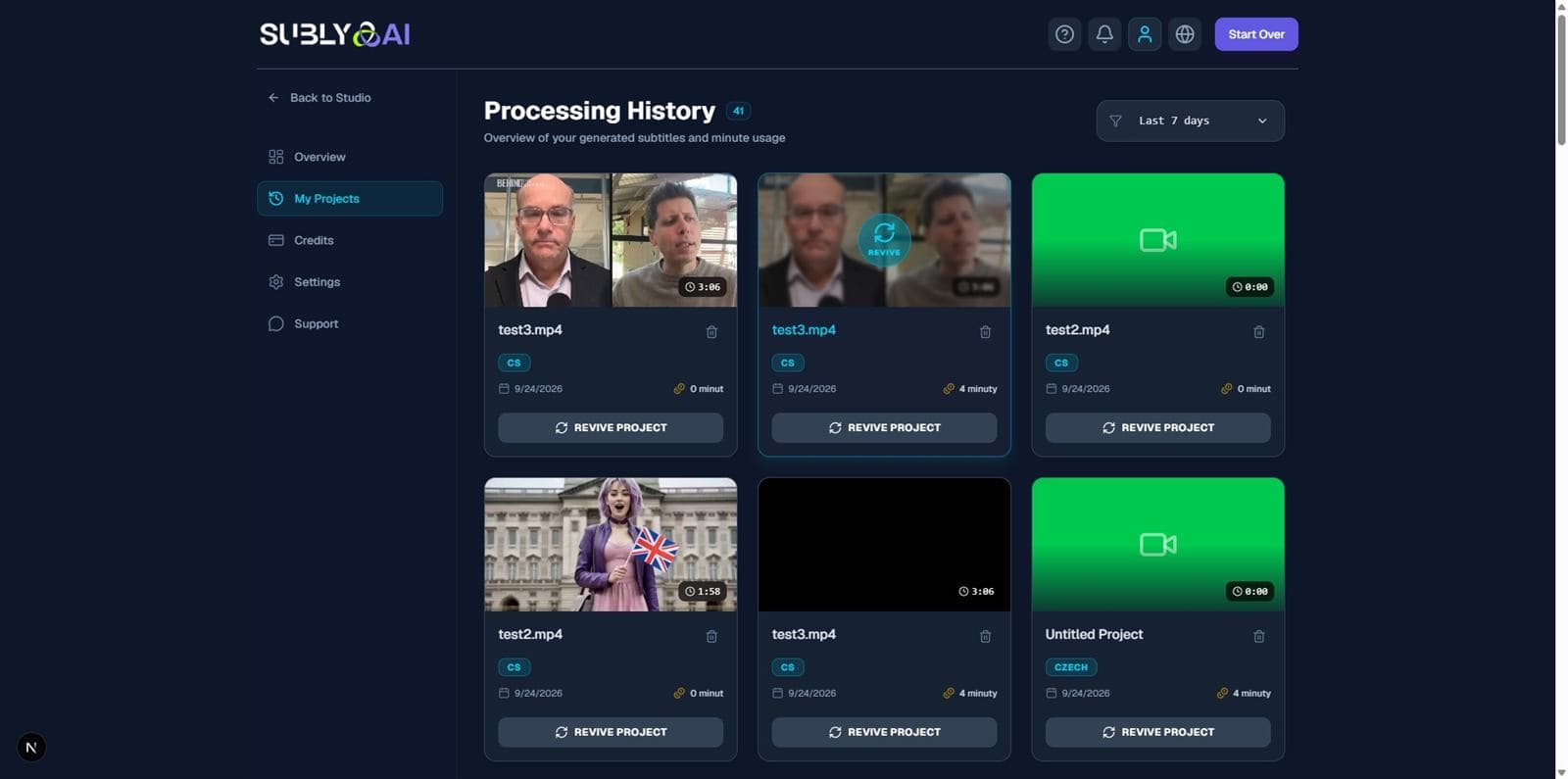This screenshot has height=779, width=1568.
Task: Click Revive Project on test2.mp4 card with flag woman
Action: pyautogui.click(x=611, y=732)
